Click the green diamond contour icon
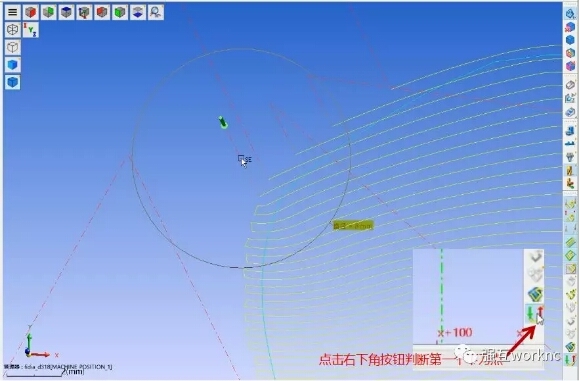 click(571, 255)
